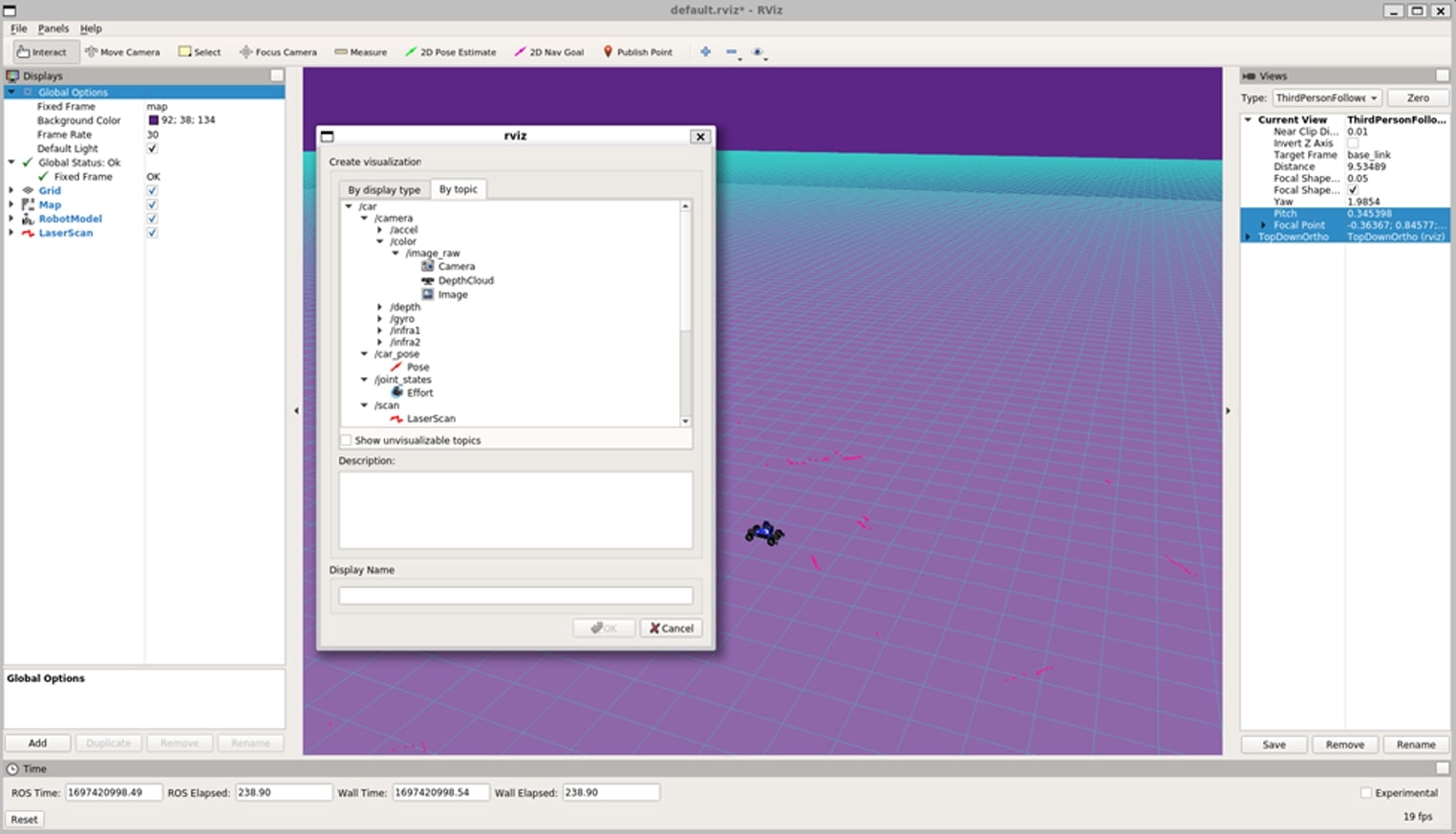Viewport: 1456px width, 834px height.
Task: Select the 2D Pose Estimate tool
Action: point(450,52)
